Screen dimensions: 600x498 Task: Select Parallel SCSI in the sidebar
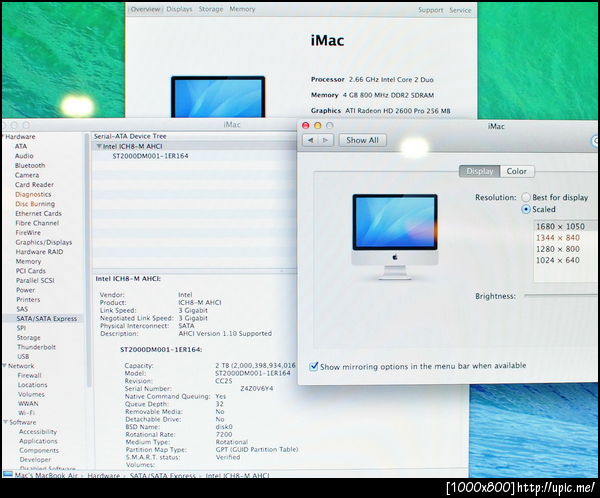pyautogui.click(x=35, y=280)
